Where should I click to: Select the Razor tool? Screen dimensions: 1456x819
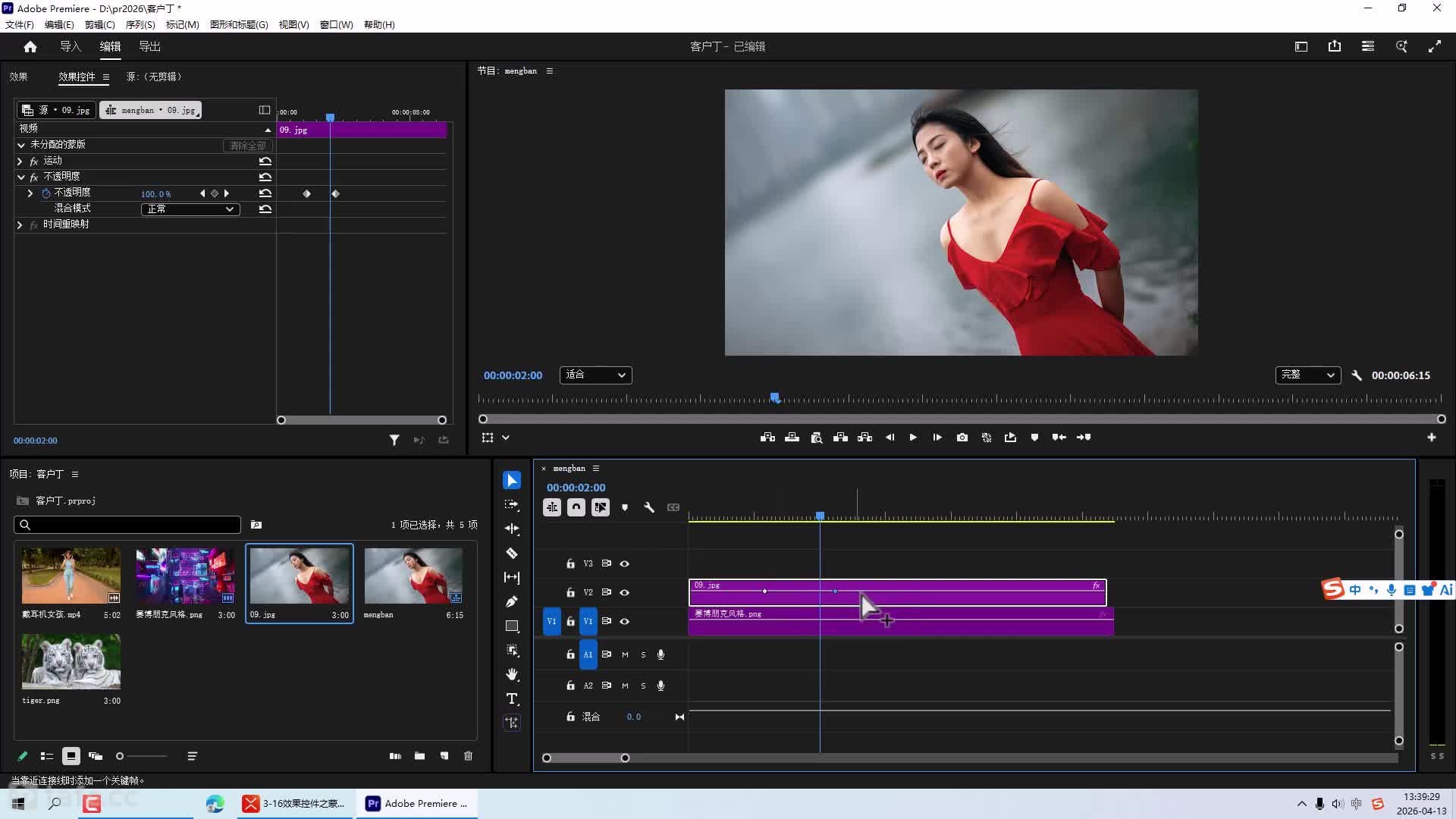[512, 554]
